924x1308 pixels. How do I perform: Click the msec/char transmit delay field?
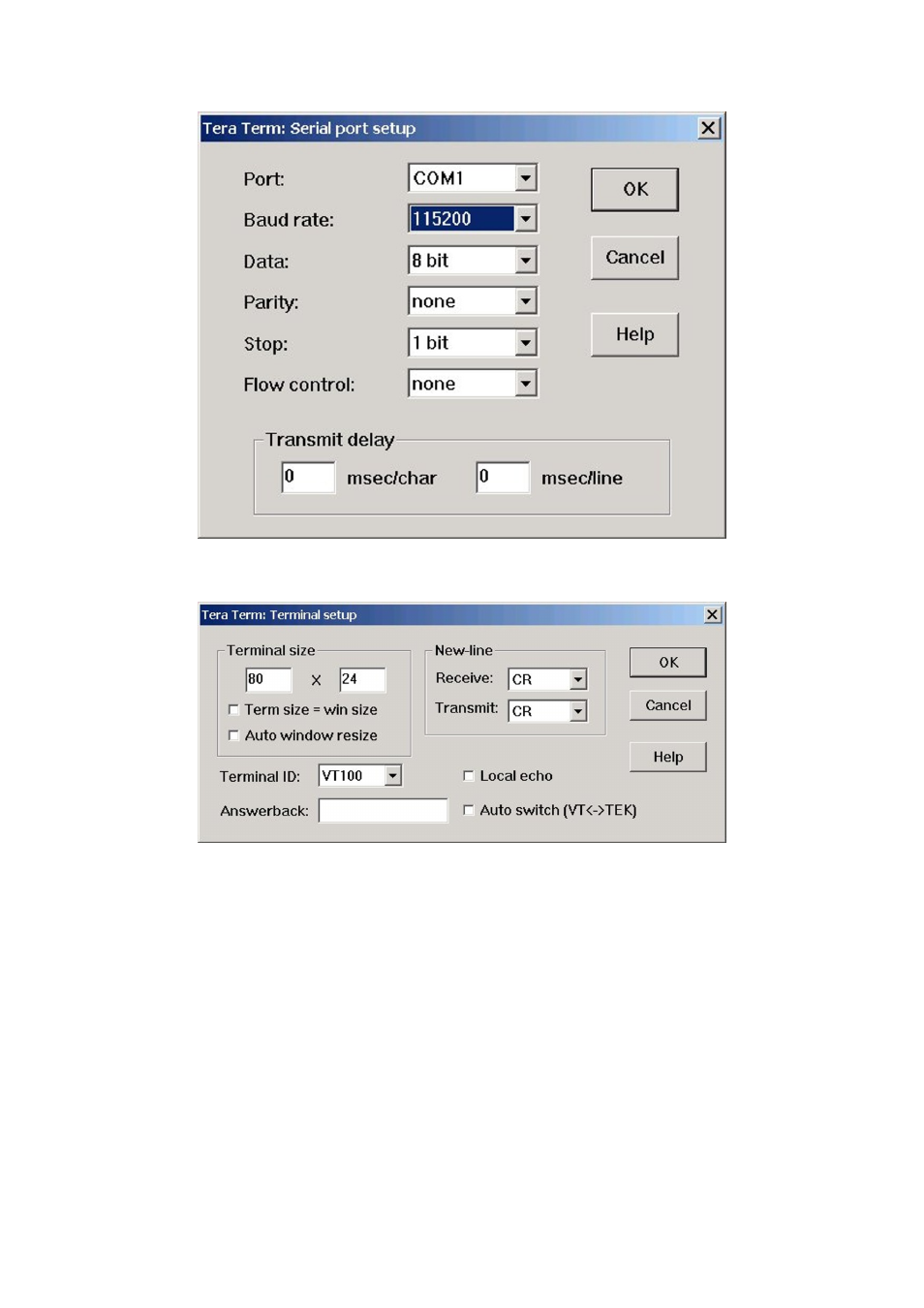(308, 477)
